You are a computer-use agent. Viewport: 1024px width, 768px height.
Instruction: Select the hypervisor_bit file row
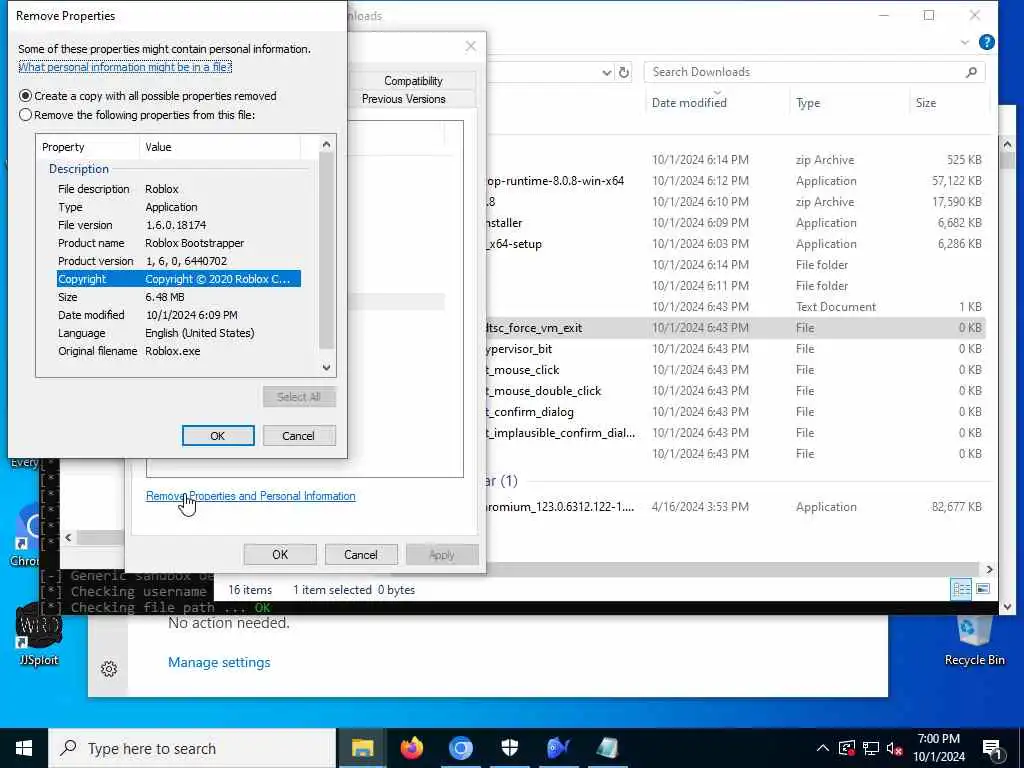(x=735, y=349)
